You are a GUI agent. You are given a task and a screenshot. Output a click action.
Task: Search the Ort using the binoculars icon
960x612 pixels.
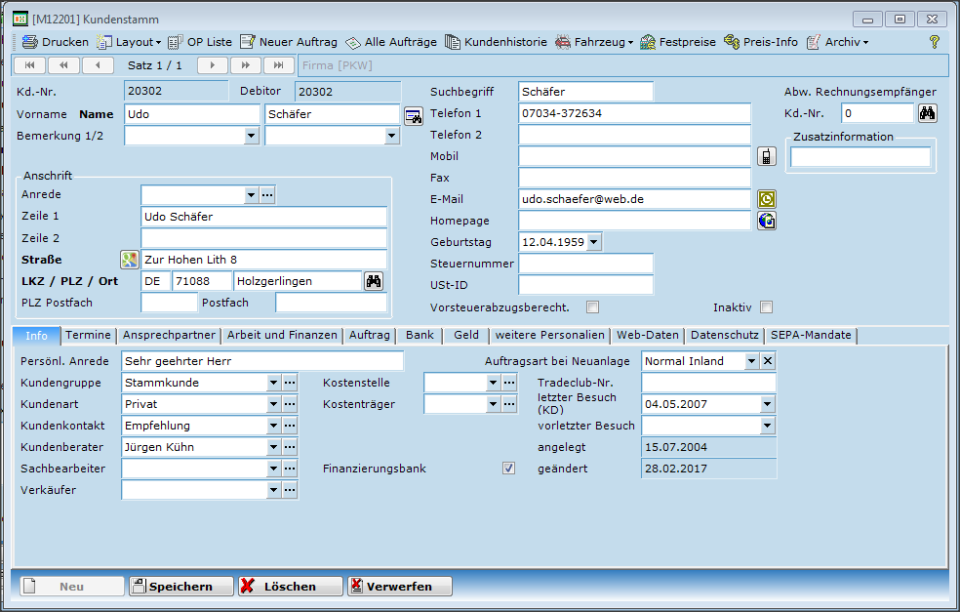tap(374, 281)
